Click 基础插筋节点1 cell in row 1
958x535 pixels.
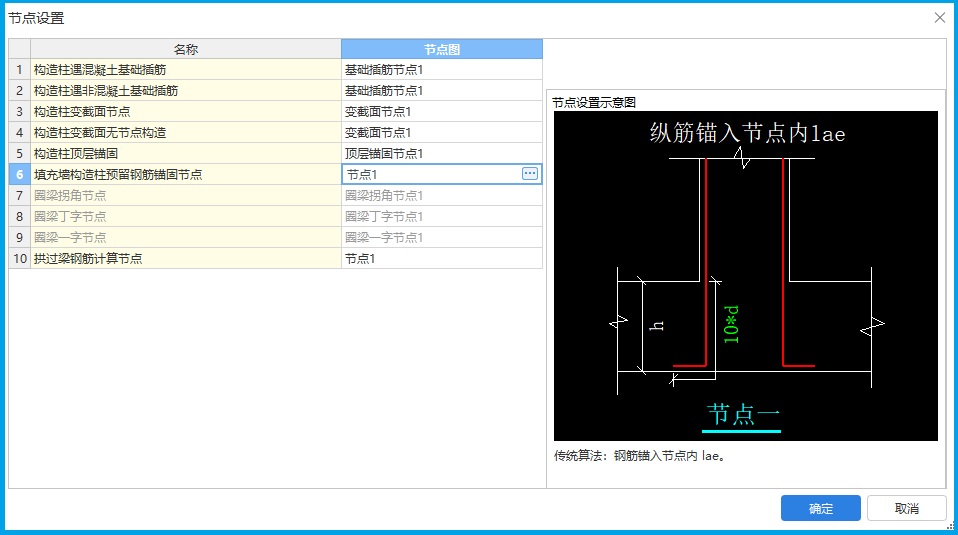click(x=442, y=70)
